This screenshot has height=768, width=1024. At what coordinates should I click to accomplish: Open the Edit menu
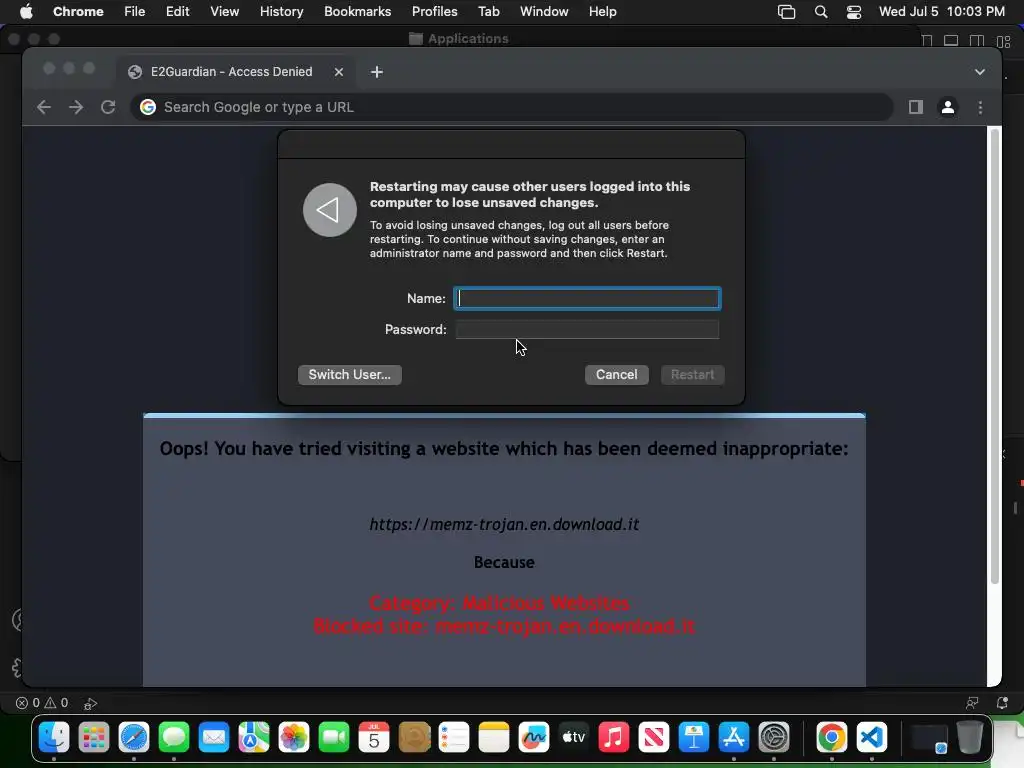click(x=178, y=12)
